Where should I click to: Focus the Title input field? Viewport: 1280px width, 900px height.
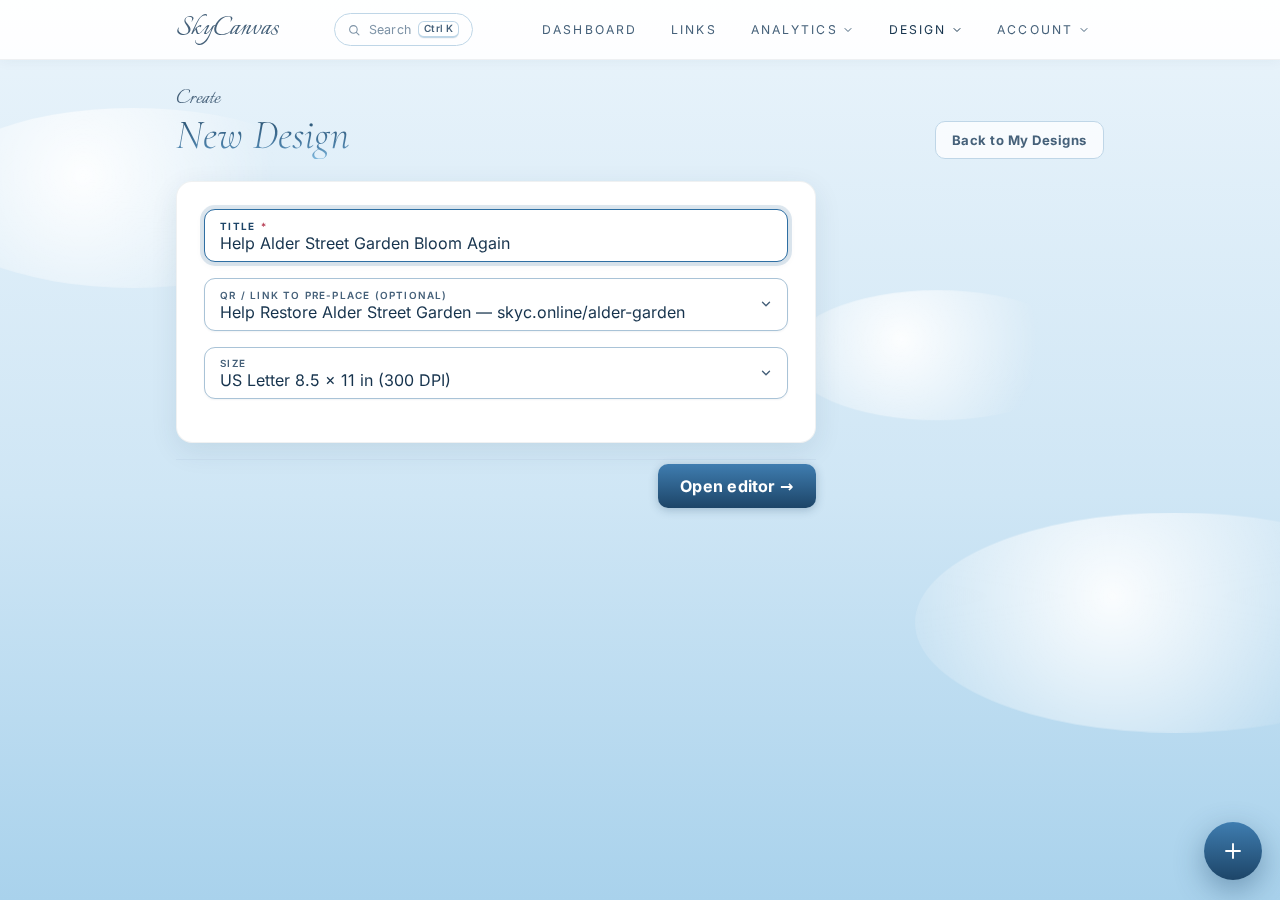pyautogui.click(x=496, y=236)
